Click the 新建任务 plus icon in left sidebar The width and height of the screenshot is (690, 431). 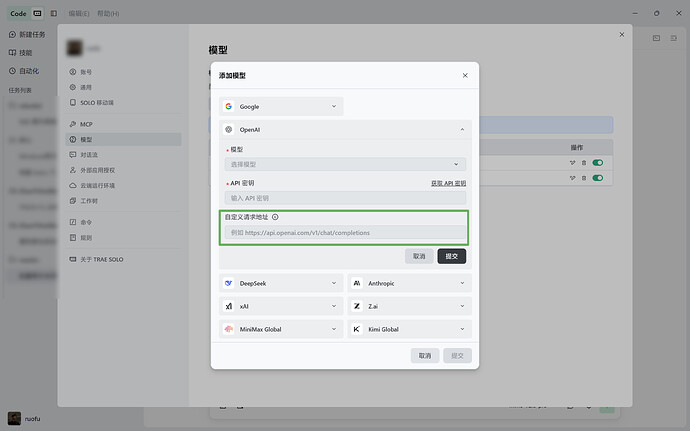(12, 34)
